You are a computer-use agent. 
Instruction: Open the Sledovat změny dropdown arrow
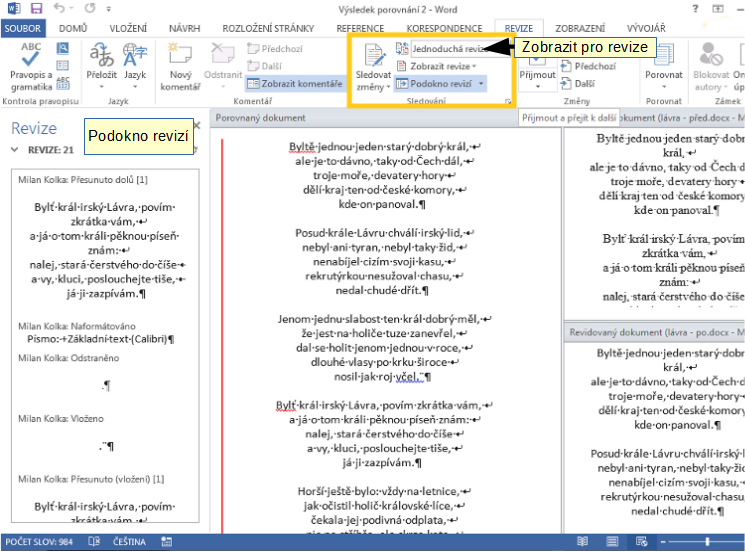pos(388,87)
